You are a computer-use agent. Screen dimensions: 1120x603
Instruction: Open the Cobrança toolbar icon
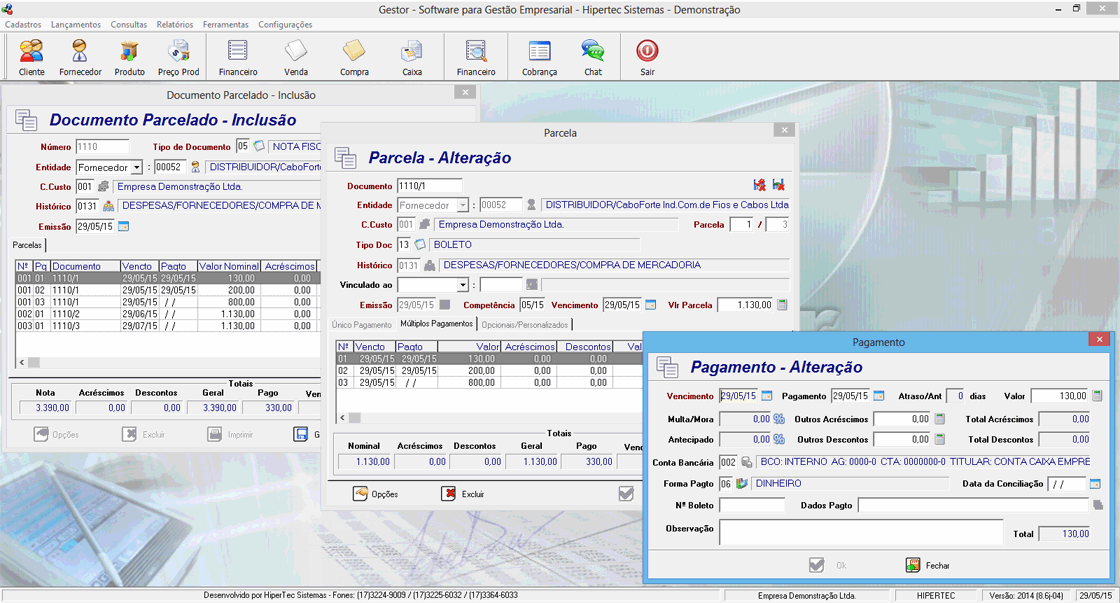[539, 57]
